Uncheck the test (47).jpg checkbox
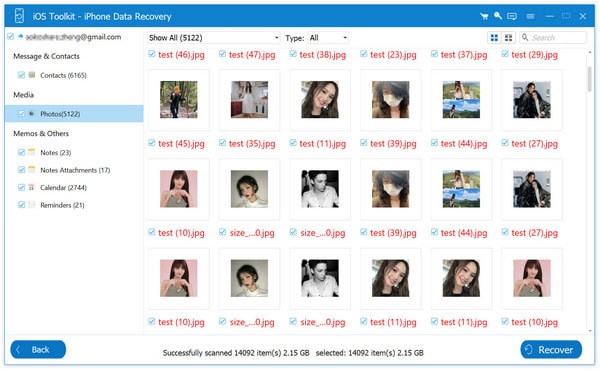The height and width of the screenshot is (370, 600). [222, 54]
